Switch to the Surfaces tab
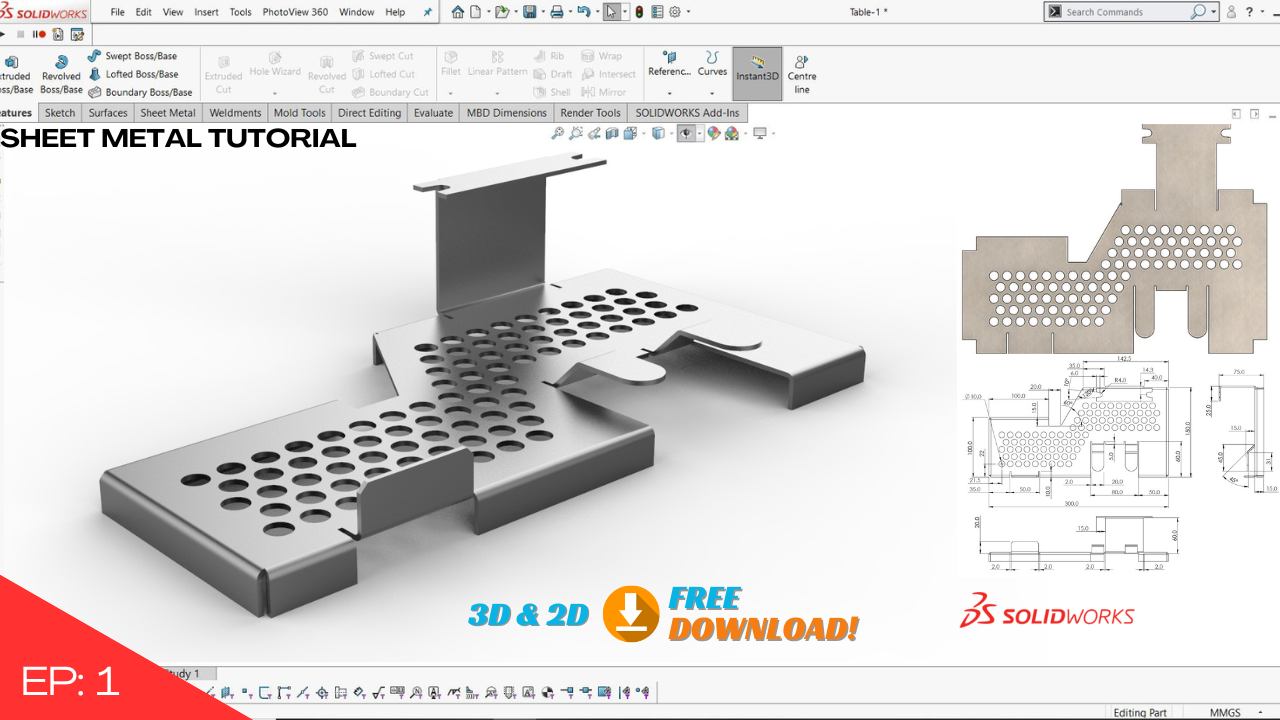Screen dimensions: 1280x720 [108, 113]
